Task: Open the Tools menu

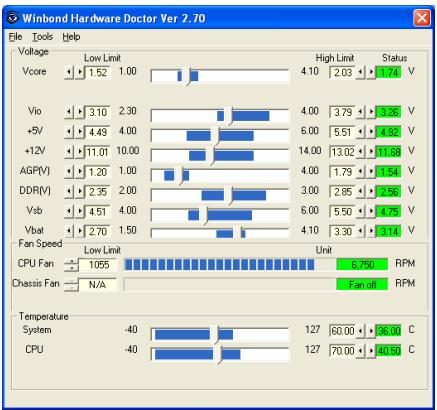Action: pyautogui.click(x=42, y=37)
